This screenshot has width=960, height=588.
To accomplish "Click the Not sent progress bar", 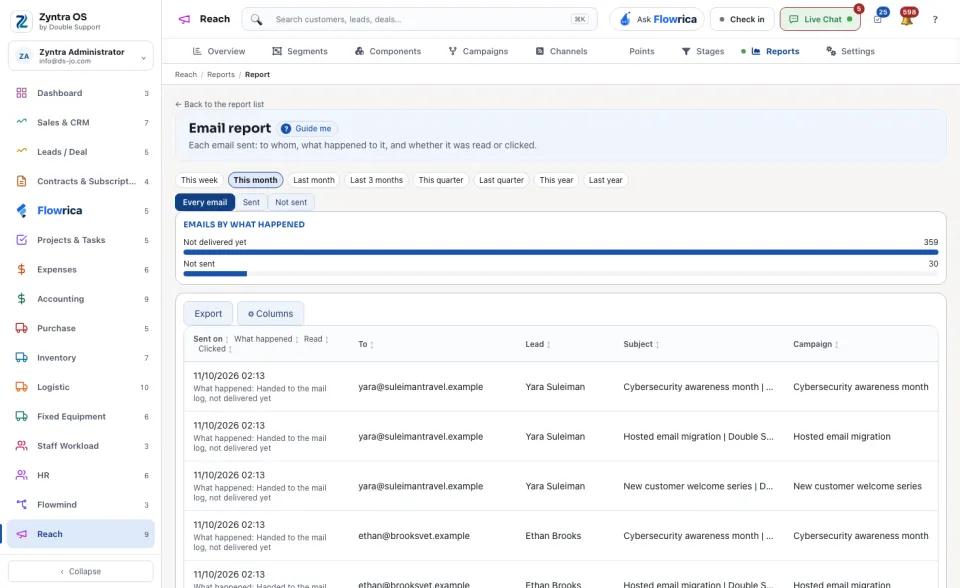I will coord(561,274).
